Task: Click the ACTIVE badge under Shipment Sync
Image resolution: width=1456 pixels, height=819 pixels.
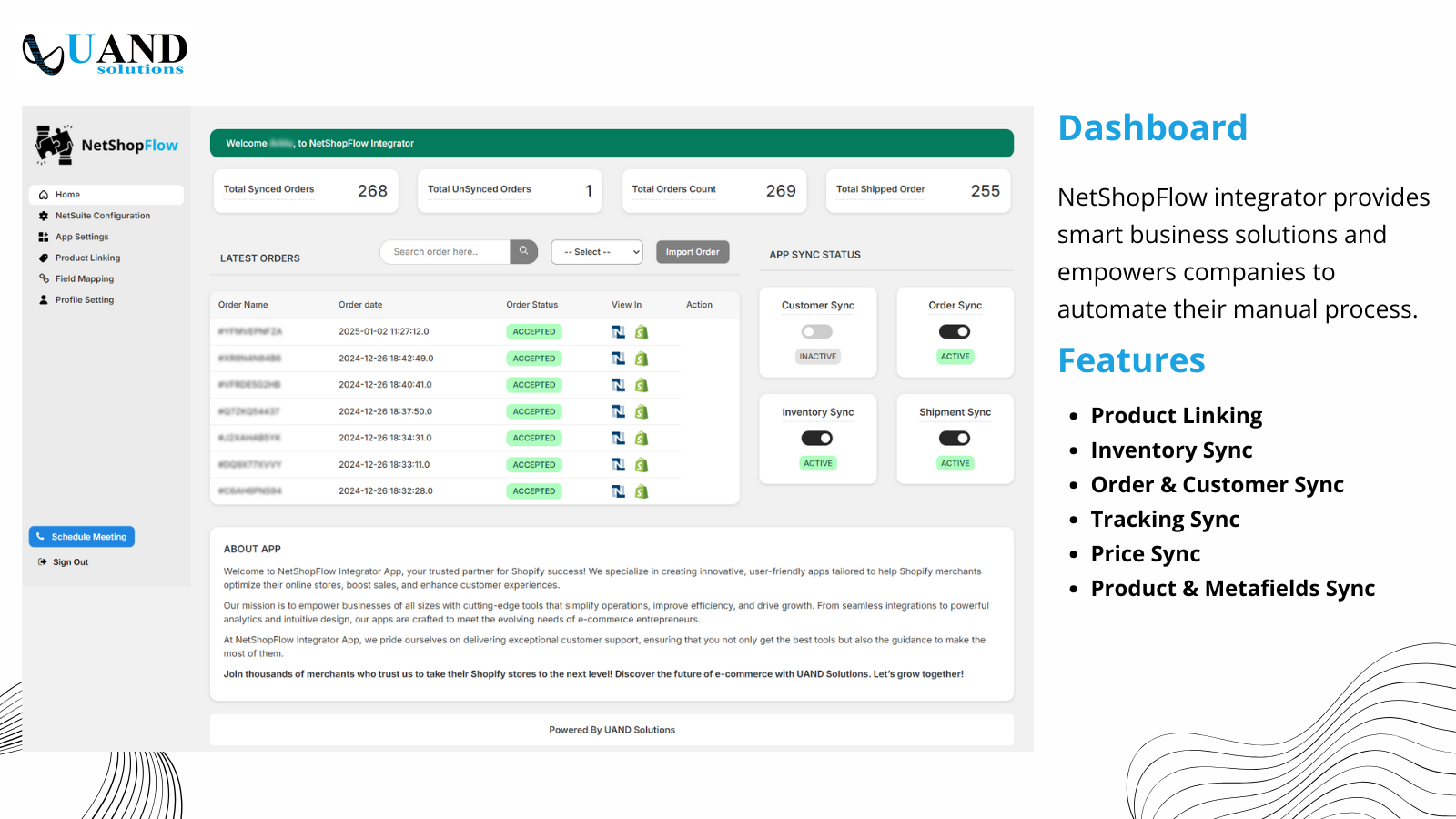Action: click(x=955, y=463)
